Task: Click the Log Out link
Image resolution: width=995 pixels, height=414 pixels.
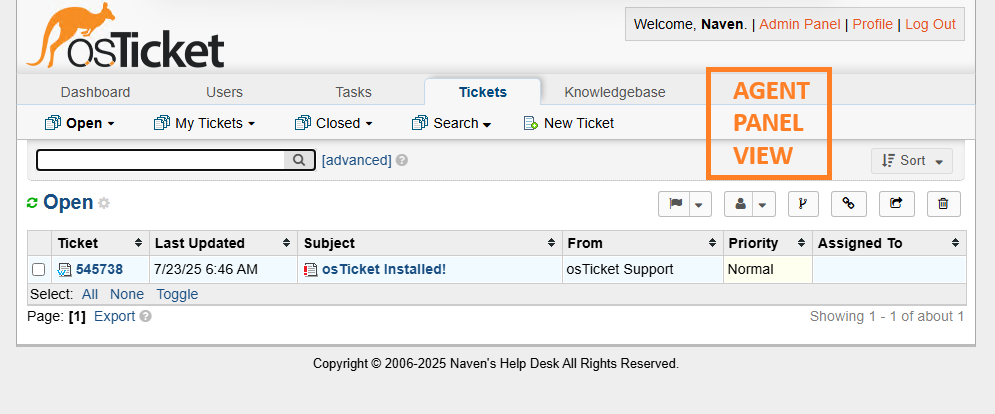Action: click(930, 24)
